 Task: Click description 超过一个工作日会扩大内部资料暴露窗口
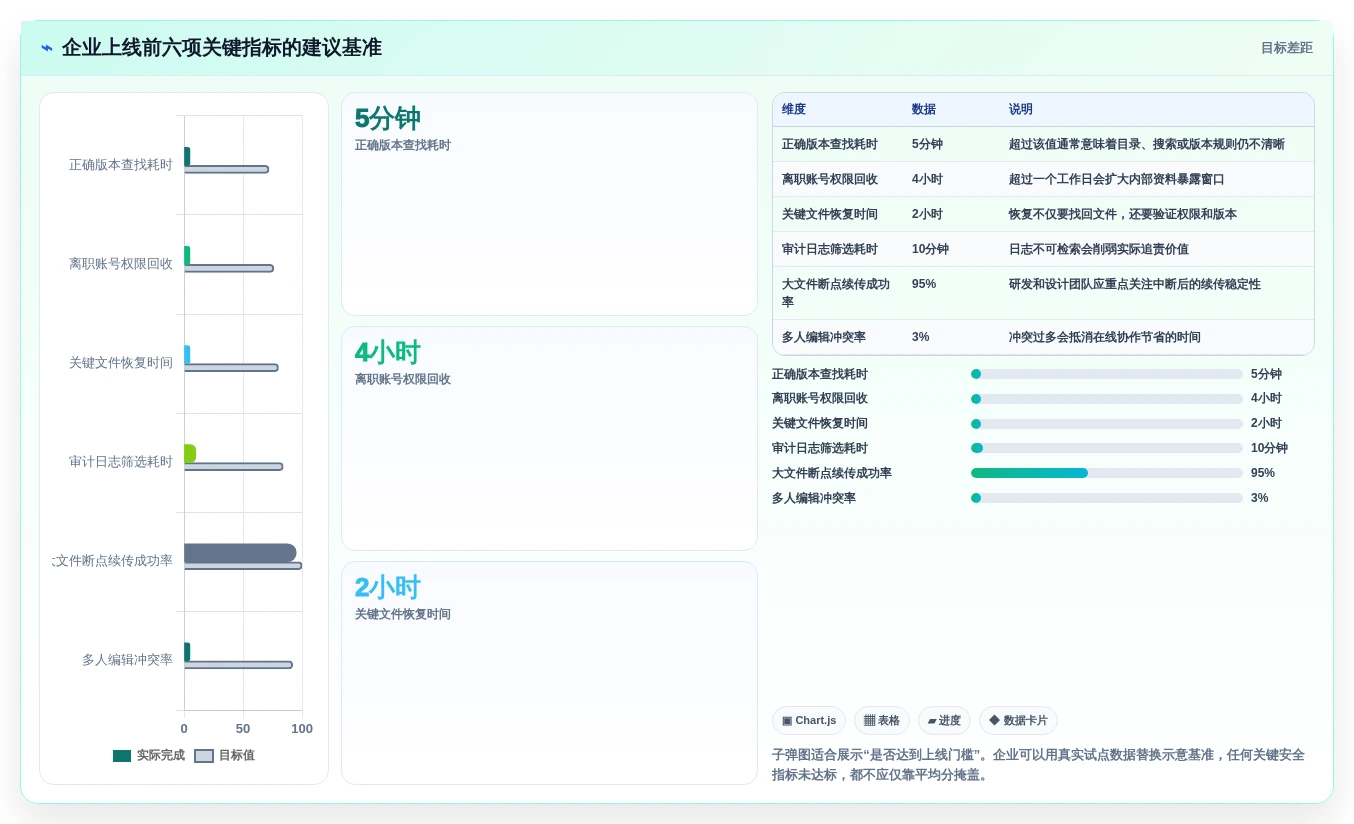pos(1117,180)
